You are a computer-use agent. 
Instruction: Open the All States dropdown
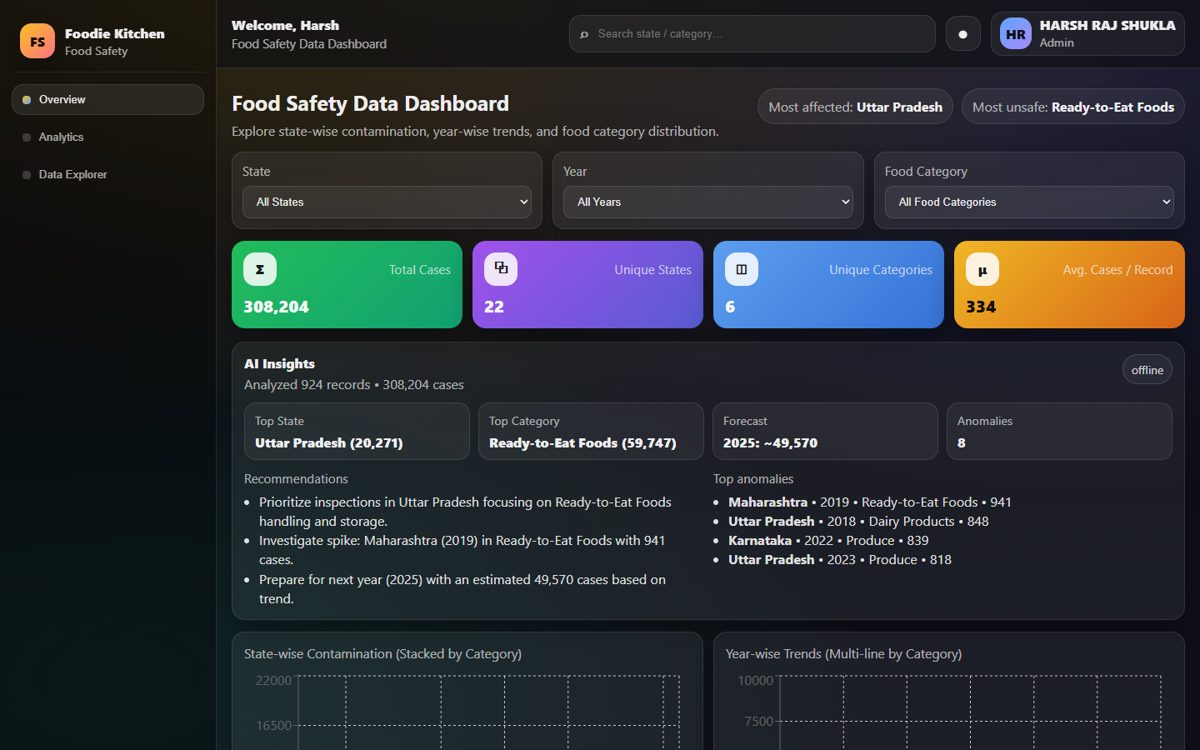[x=387, y=202]
